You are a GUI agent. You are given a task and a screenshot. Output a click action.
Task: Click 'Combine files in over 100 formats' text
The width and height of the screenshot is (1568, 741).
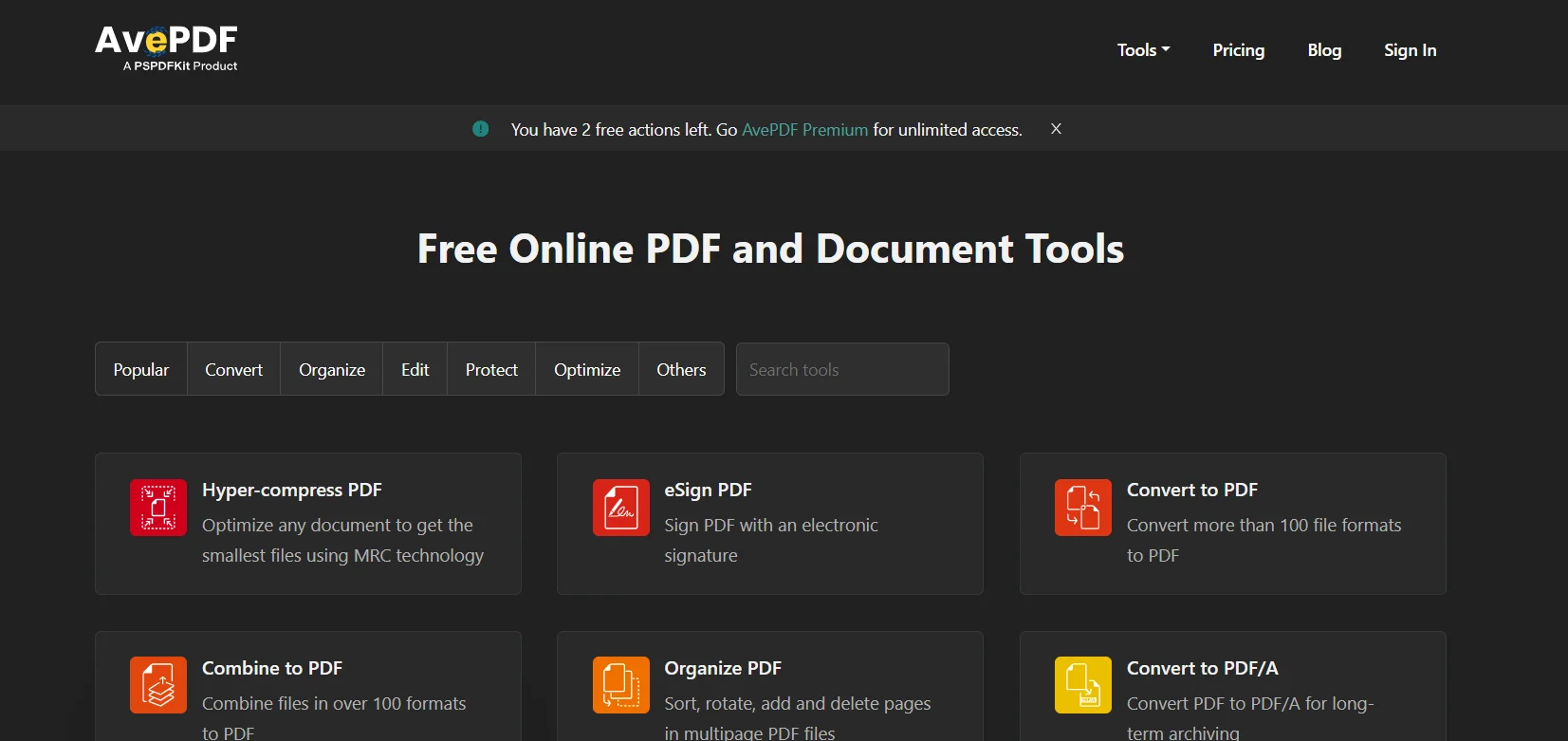pos(334,703)
